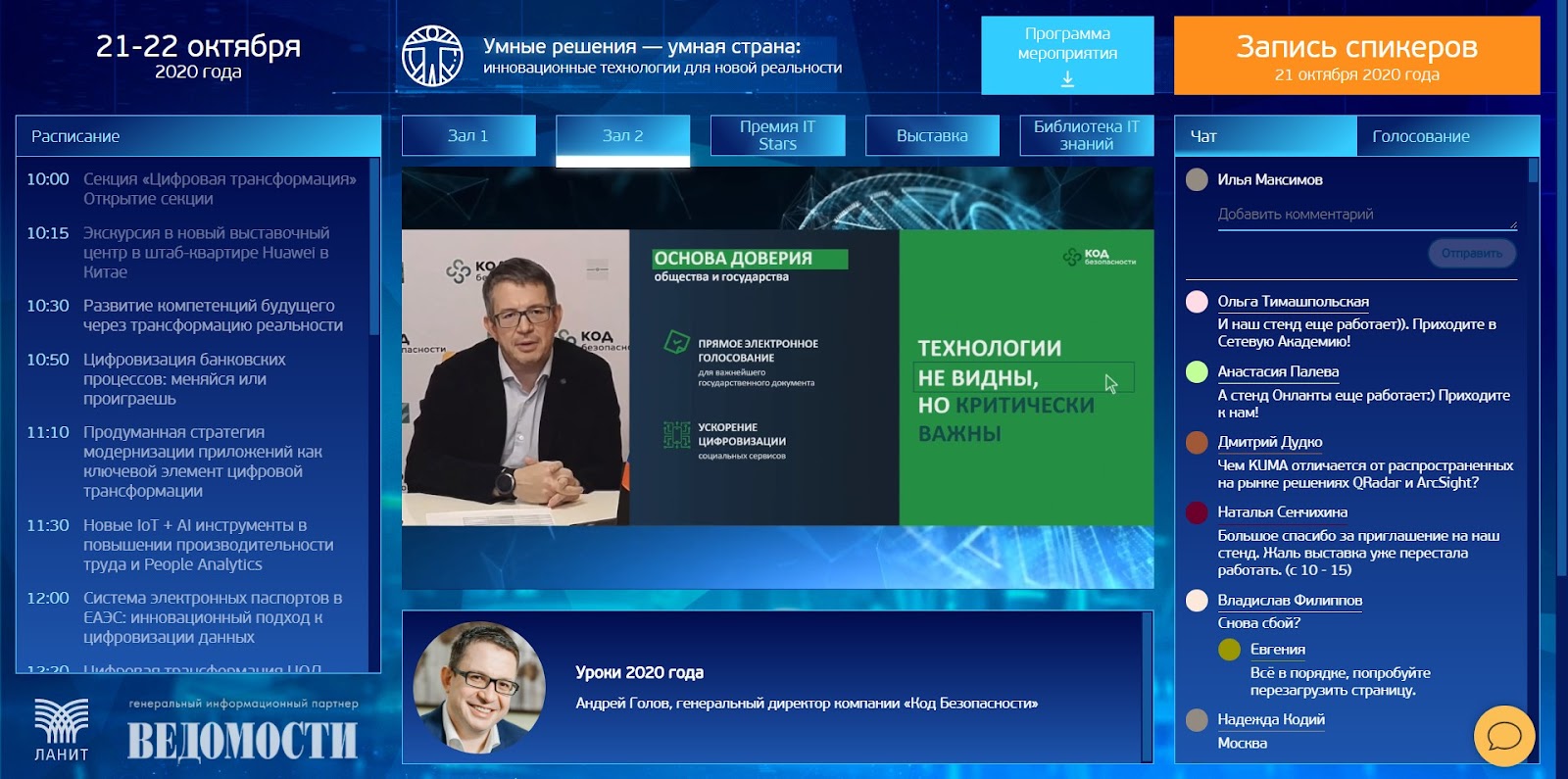Select 10:00 Секция «Цифровая трансформация» item

click(x=192, y=189)
